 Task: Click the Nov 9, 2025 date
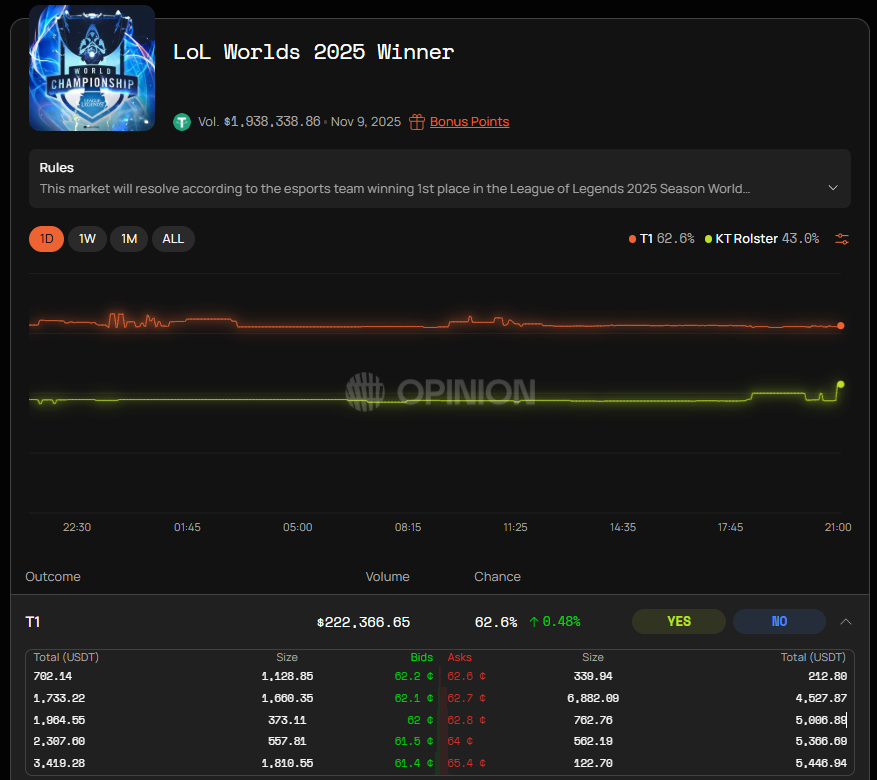[366, 122]
